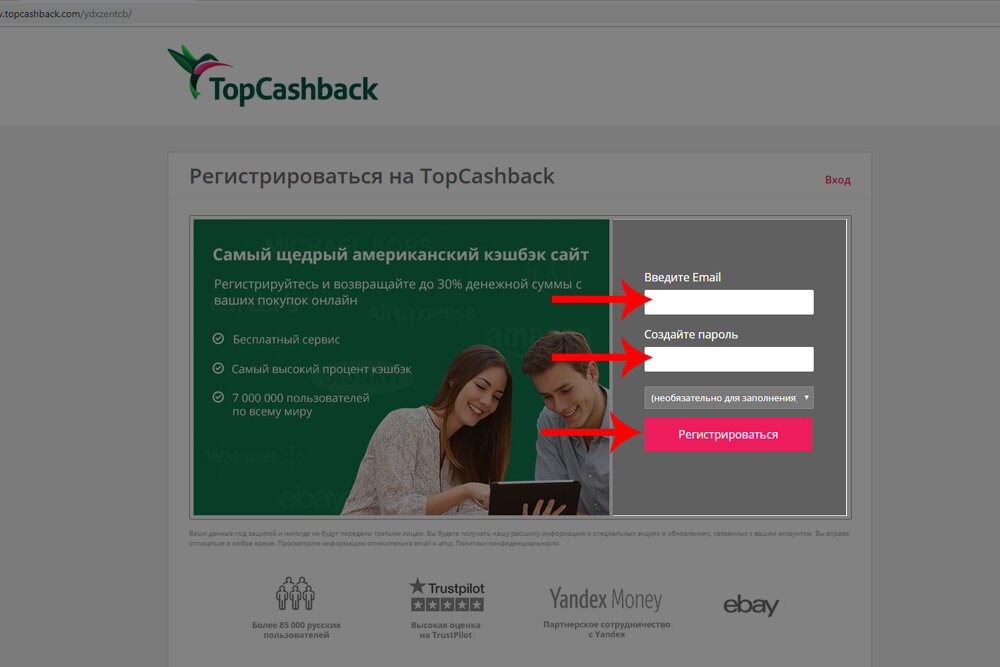The height and width of the screenshot is (667, 1000).
Task: Click the Высокая оценка на TrustPilot caption
Action: (x=446, y=630)
